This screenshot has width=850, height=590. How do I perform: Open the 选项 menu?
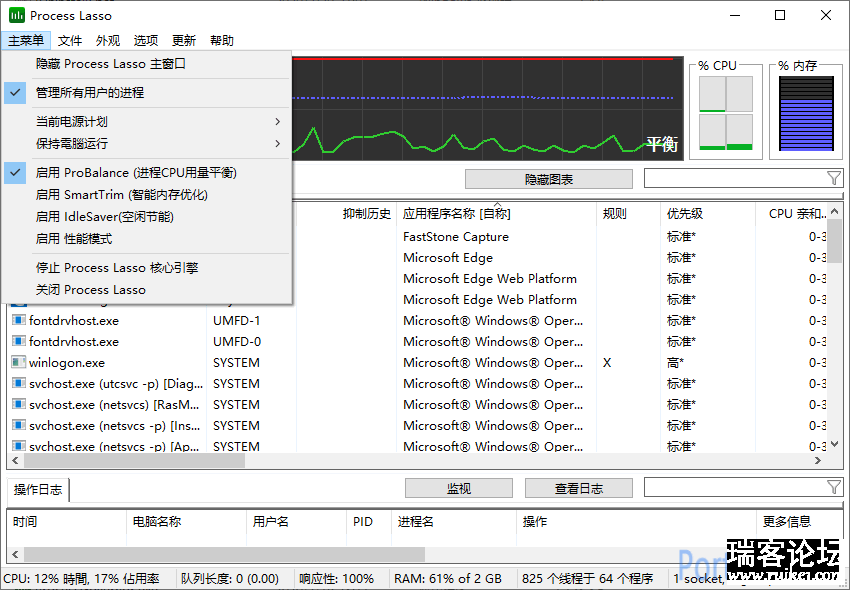click(146, 41)
